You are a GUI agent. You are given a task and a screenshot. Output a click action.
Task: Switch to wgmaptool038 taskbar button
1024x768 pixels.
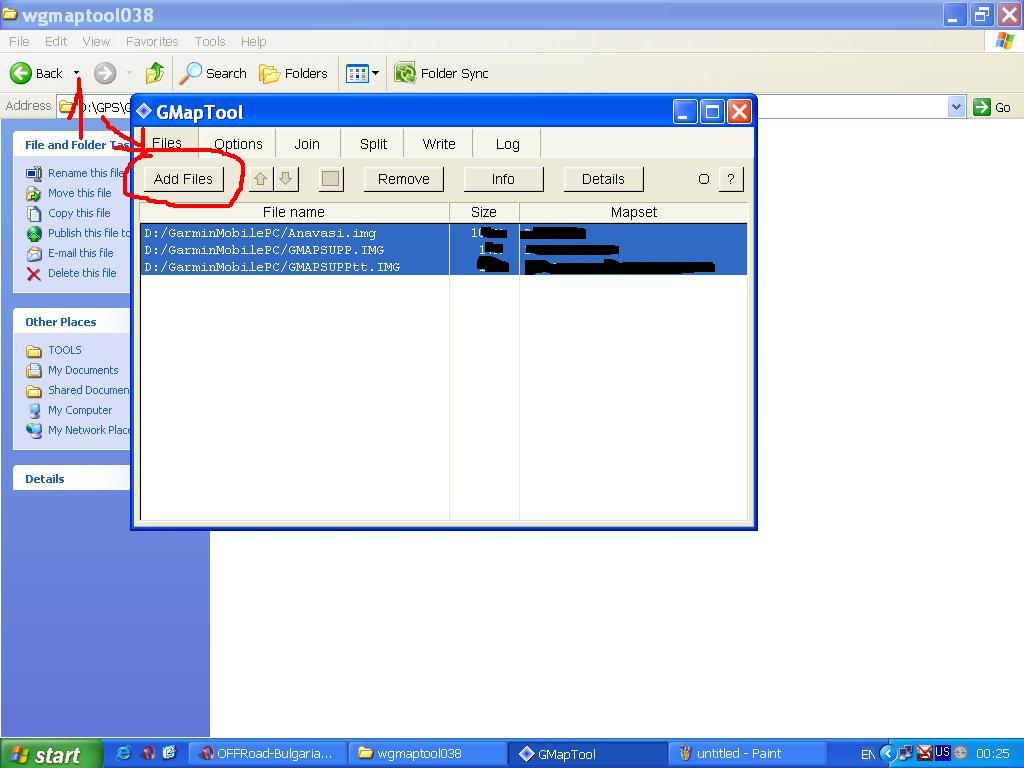coord(428,754)
